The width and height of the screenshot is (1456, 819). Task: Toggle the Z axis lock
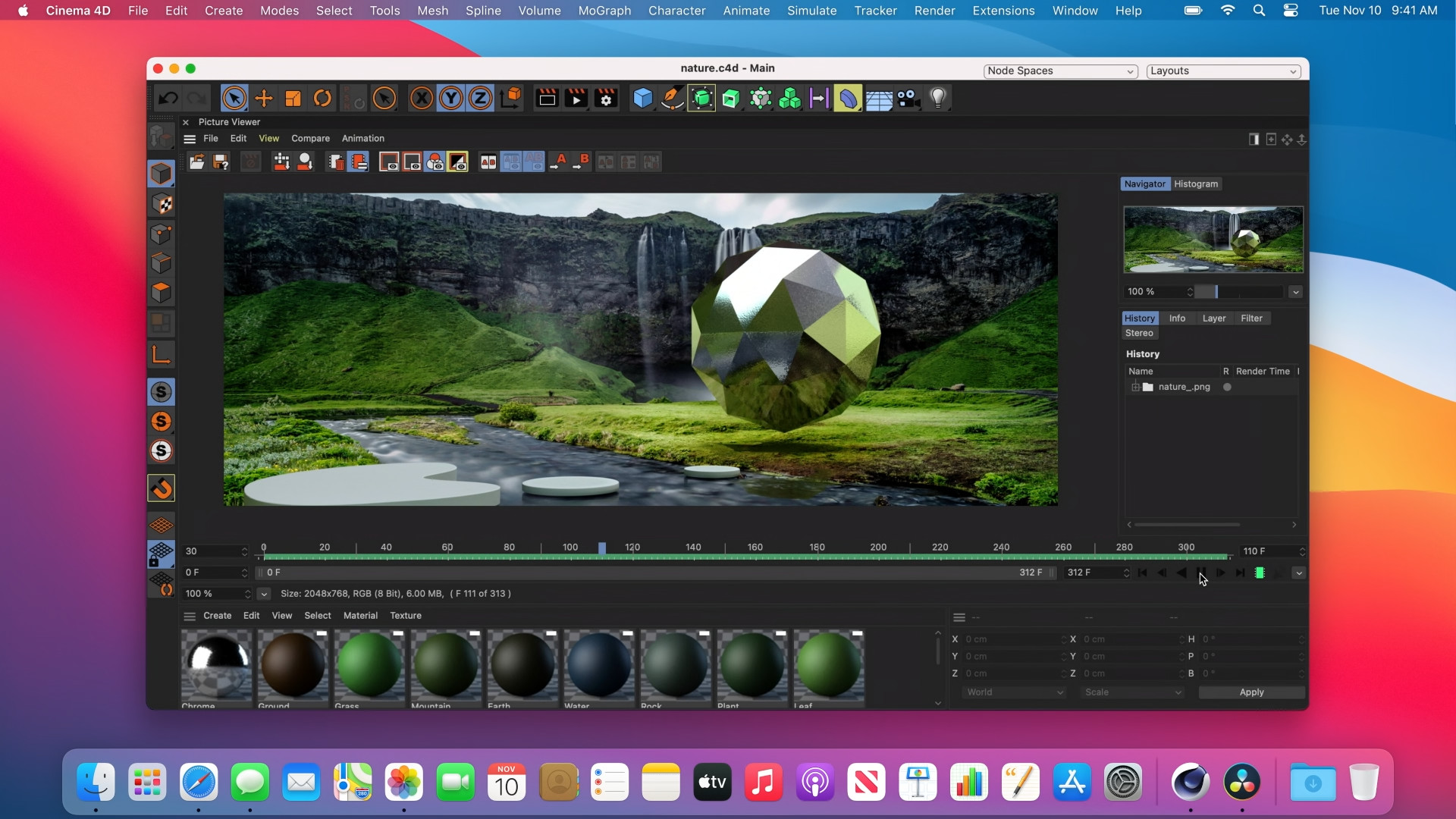(481, 98)
